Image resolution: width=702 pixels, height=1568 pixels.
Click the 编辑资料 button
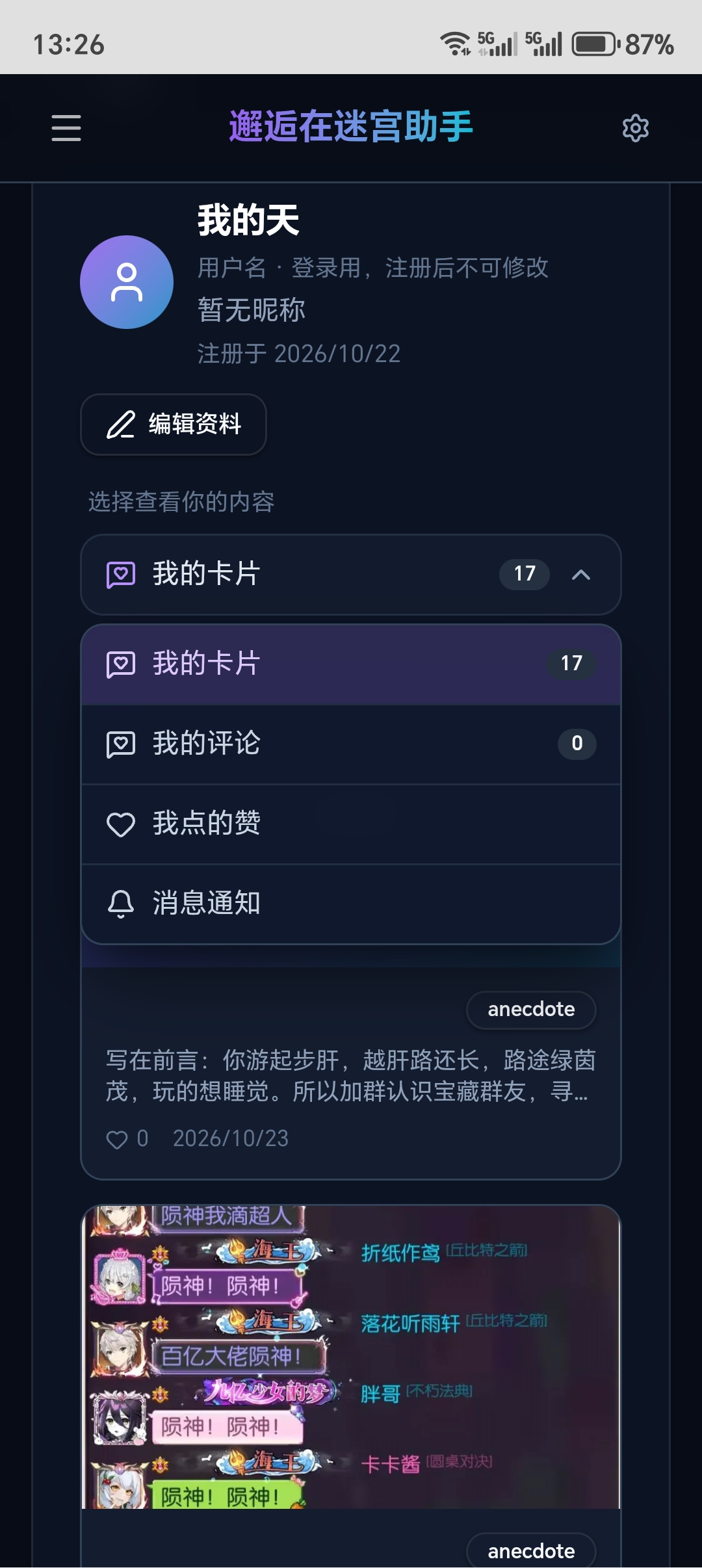coord(174,425)
